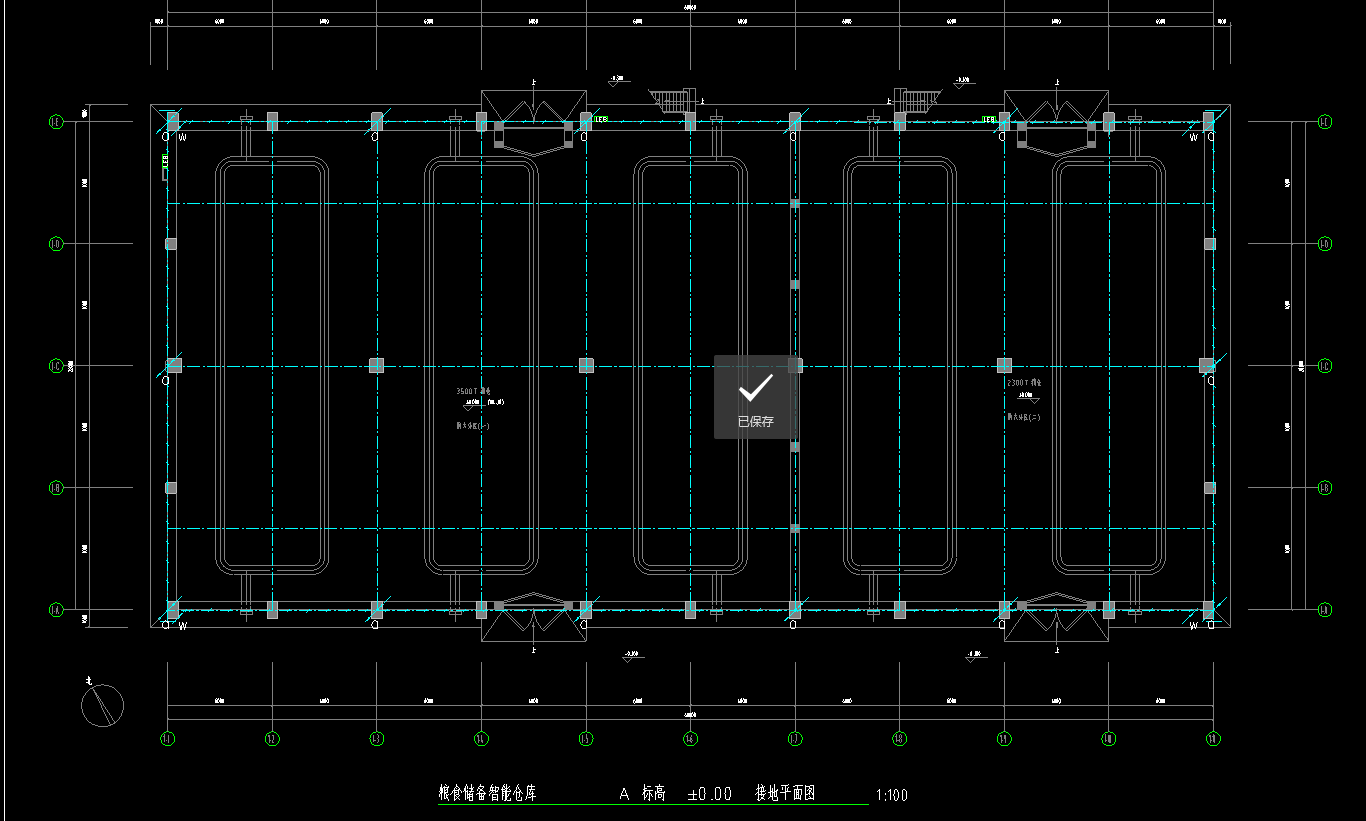Viewport: 1366px width, 821px height.
Task: Select the 1:100 scale text
Action: (x=891, y=796)
